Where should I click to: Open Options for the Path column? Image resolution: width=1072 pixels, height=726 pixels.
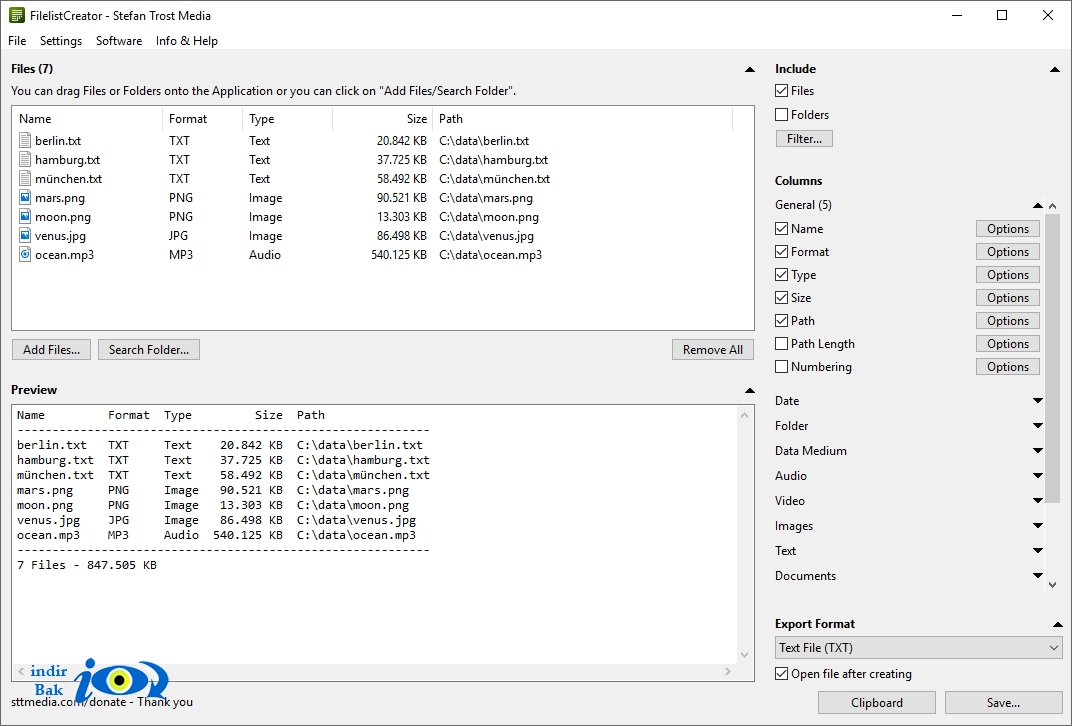click(x=1008, y=321)
